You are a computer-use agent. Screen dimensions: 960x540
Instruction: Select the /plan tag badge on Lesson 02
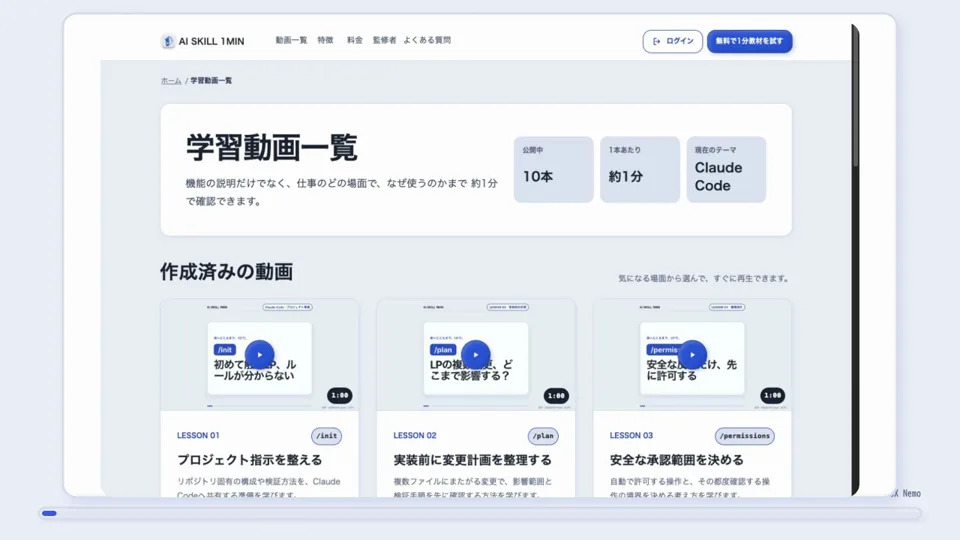[x=543, y=436]
